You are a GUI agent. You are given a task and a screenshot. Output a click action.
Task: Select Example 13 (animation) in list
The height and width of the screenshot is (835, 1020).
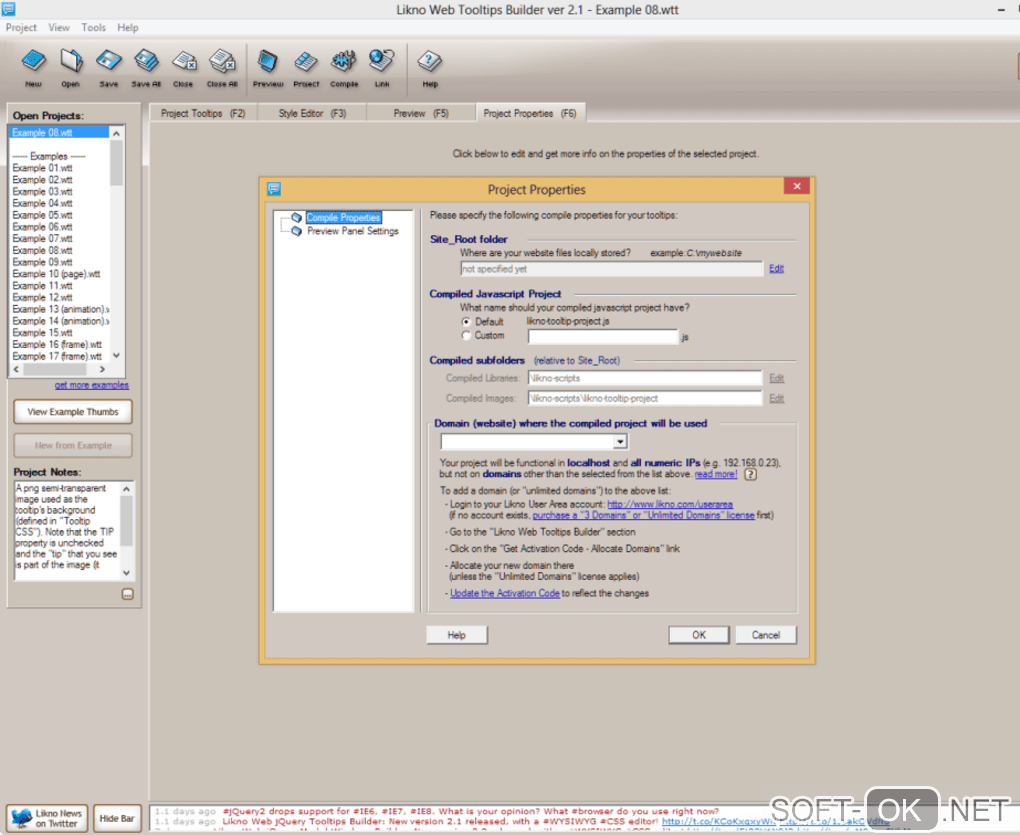coord(60,310)
